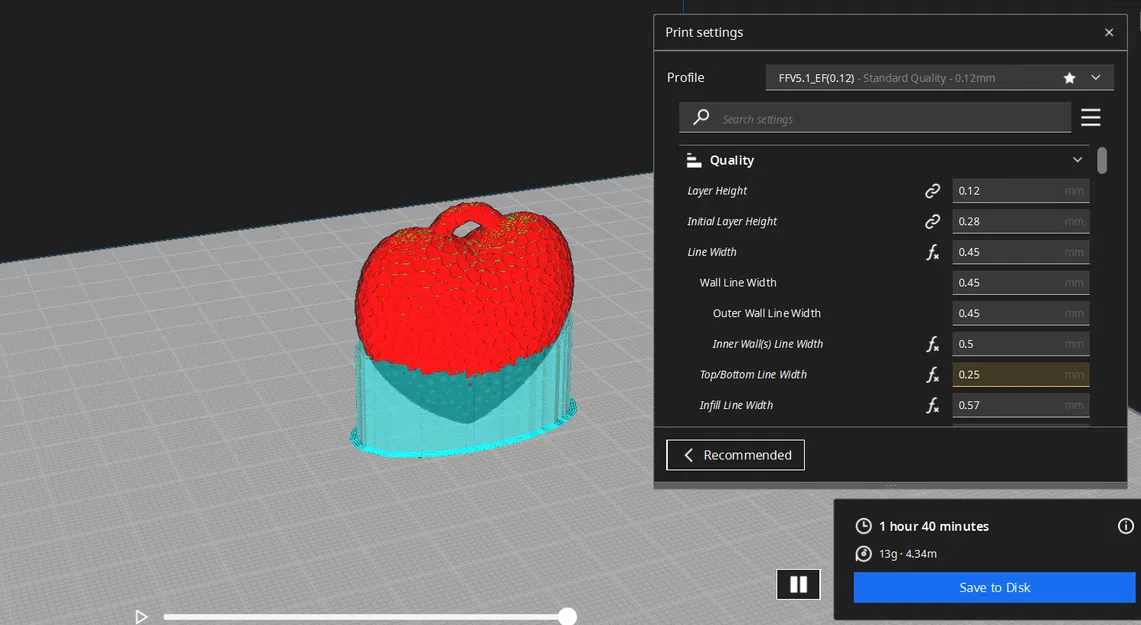Collapse the Quality settings section
The image size is (1141, 625).
point(1077,159)
